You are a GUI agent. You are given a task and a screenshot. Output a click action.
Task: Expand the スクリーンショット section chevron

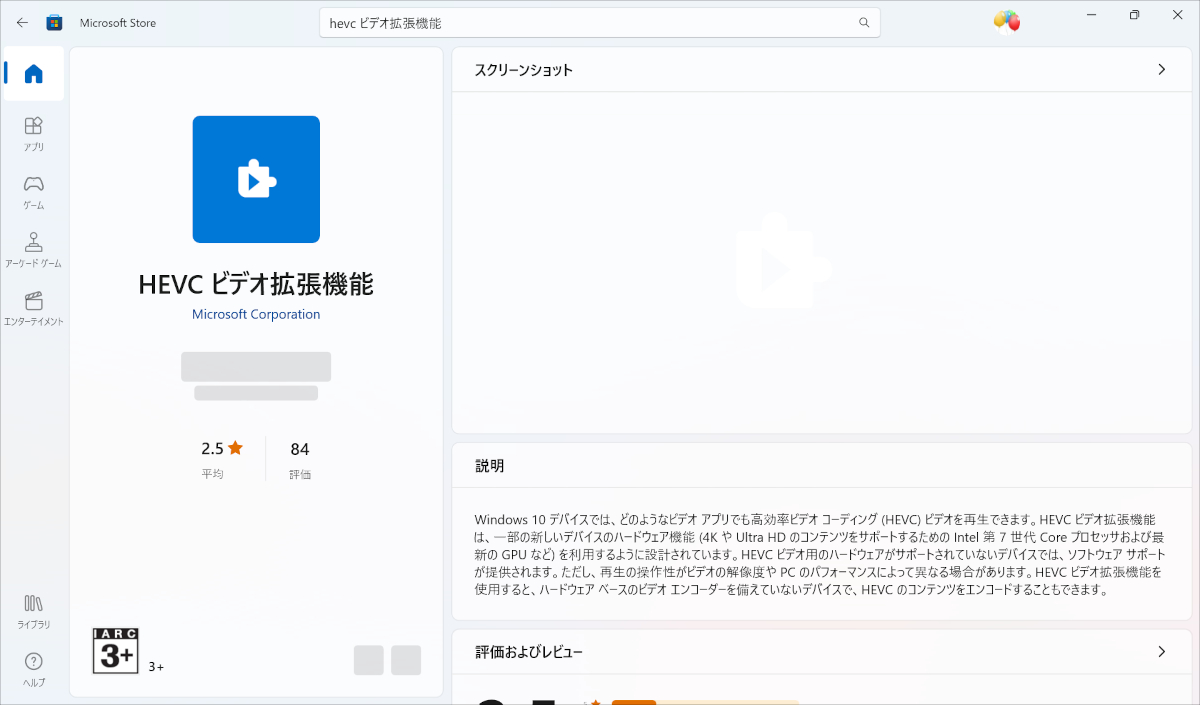tap(1161, 69)
